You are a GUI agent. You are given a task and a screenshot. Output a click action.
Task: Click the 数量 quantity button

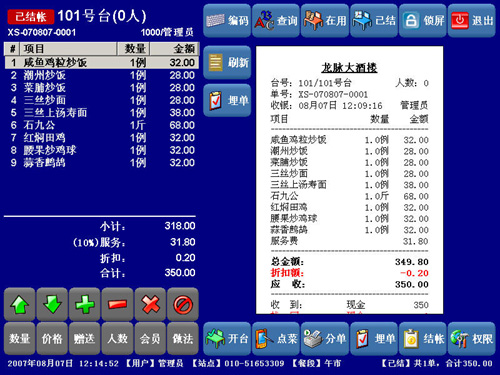19,339
